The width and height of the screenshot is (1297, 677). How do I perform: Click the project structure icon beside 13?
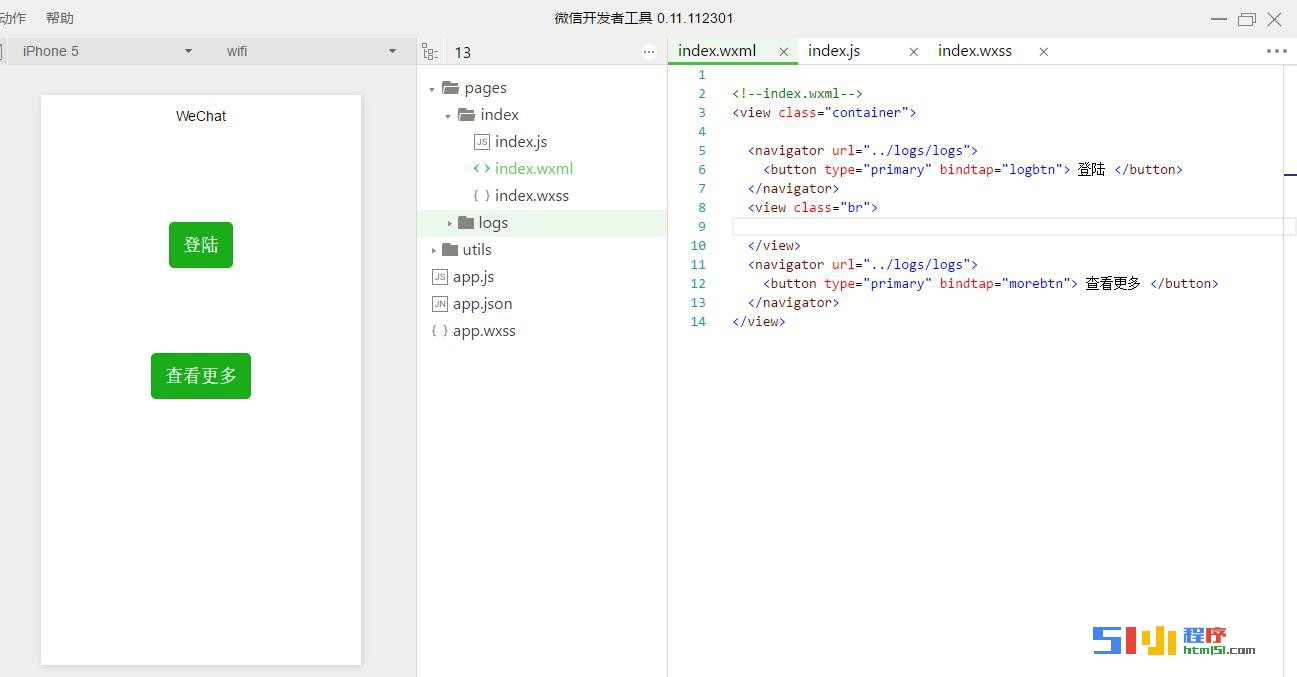pyautogui.click(x=430, y=50)
